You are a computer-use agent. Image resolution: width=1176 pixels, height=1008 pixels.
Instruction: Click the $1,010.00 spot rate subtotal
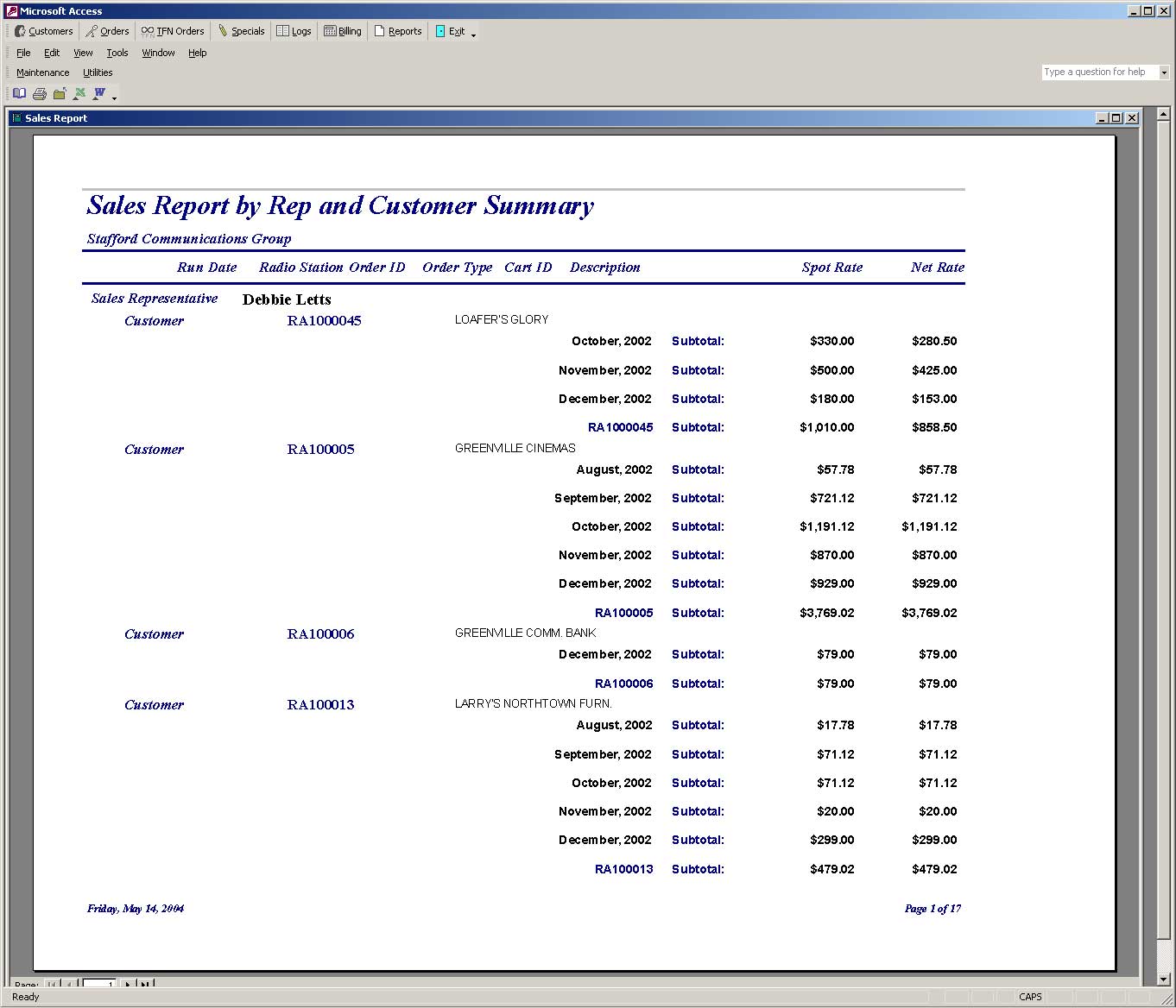(826, 427)
